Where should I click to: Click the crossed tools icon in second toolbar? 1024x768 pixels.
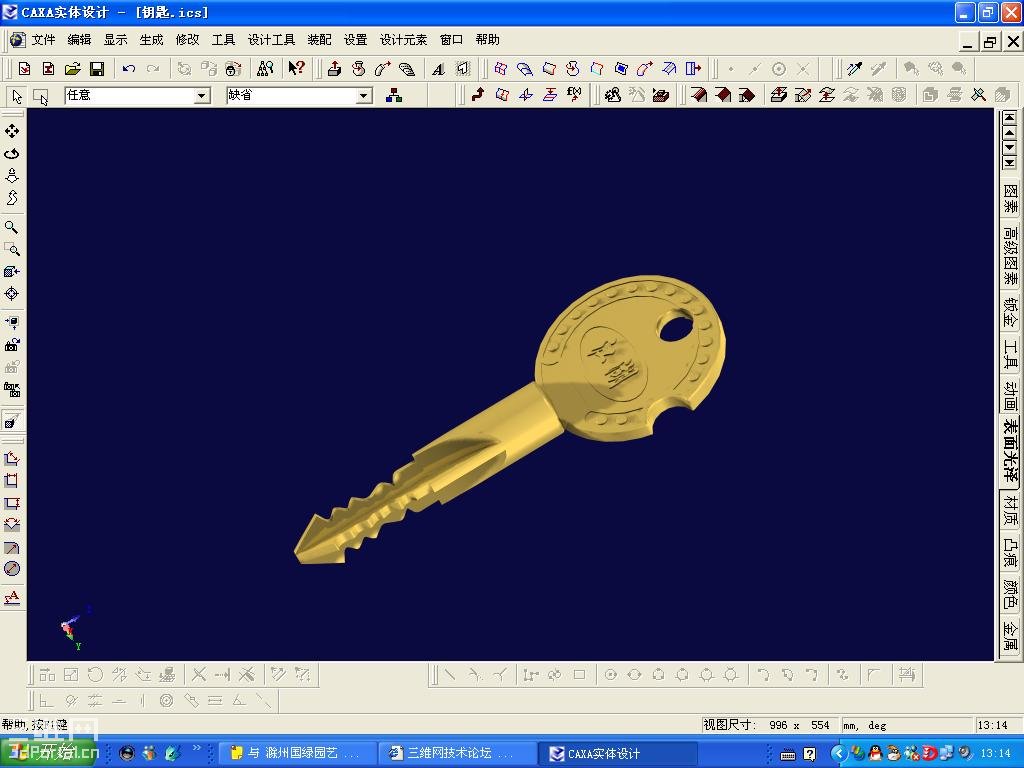[x=978, y=95]
